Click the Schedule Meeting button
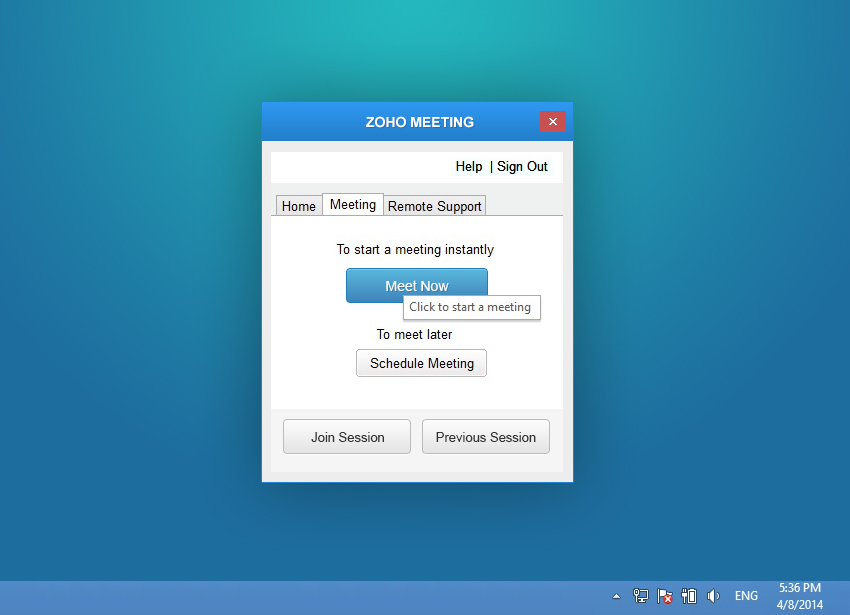This screenshot has width=850, height=615. coord(421,363)
